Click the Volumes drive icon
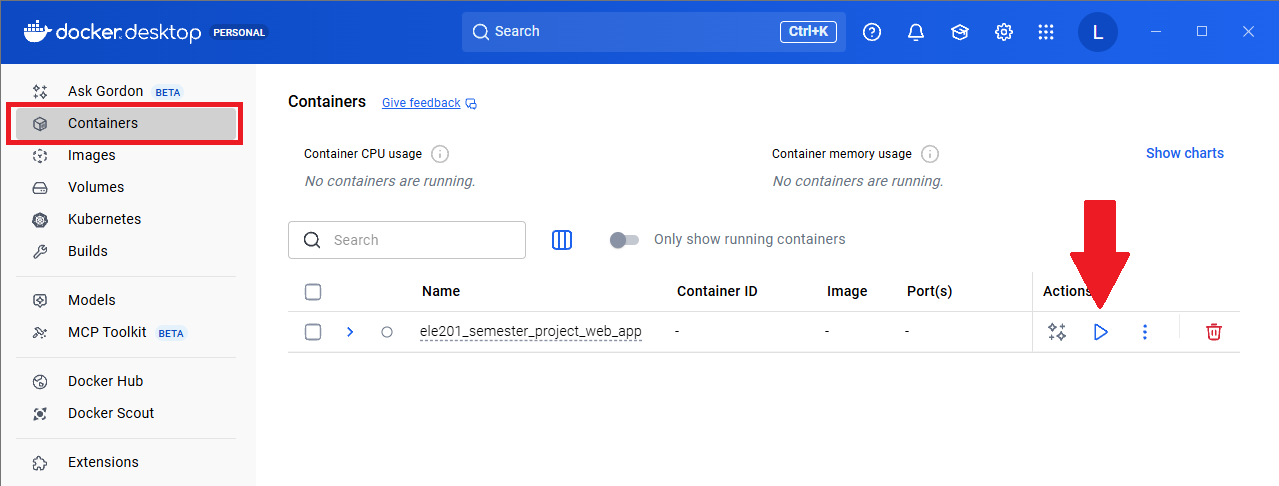The width and height of the screenshot is (1279, 486). click(x=40, y=188)
